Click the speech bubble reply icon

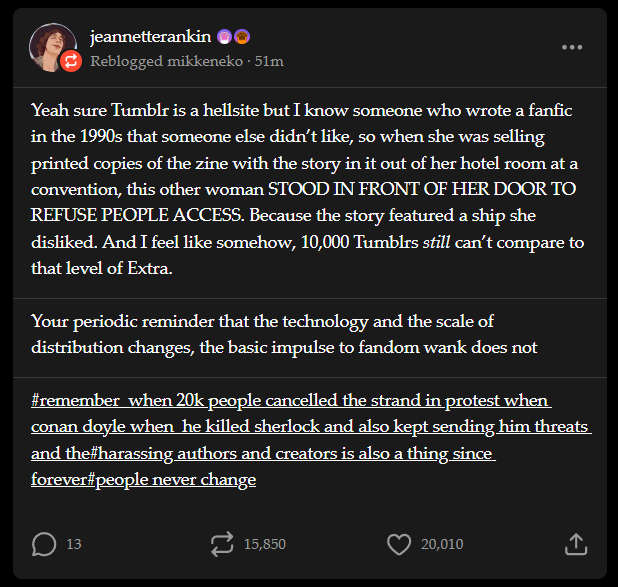[x=44, y=544]
